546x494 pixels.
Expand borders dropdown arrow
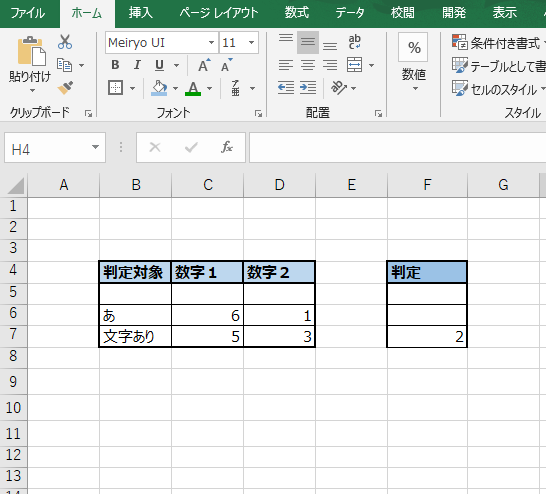133,88
